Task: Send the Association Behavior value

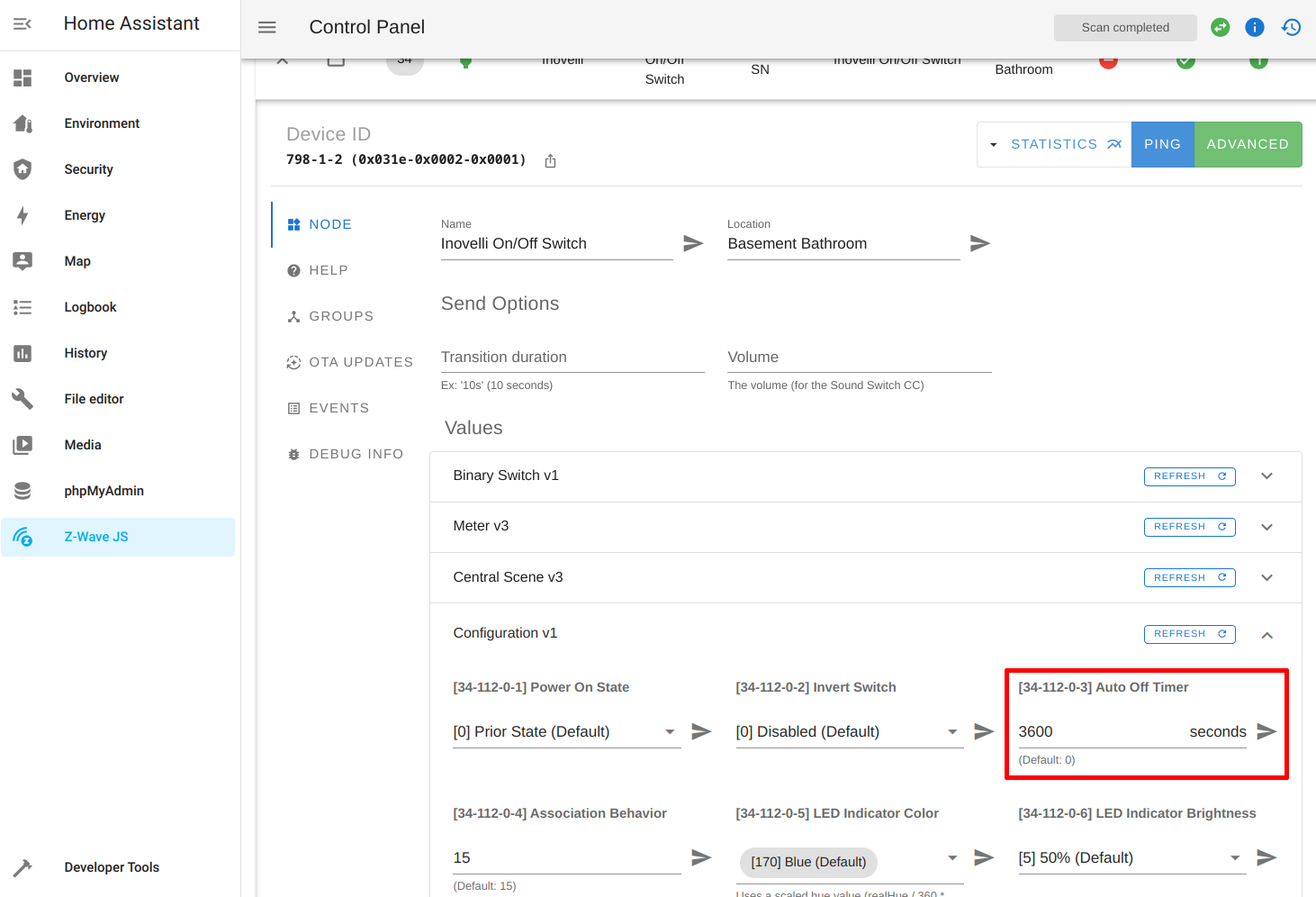Action: (701, 857)
